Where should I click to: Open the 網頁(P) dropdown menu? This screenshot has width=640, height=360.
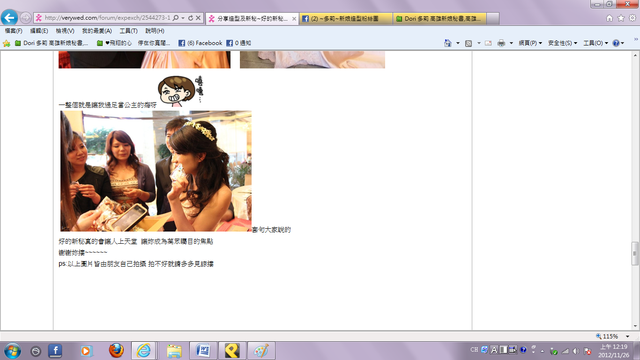pos(530,43)
